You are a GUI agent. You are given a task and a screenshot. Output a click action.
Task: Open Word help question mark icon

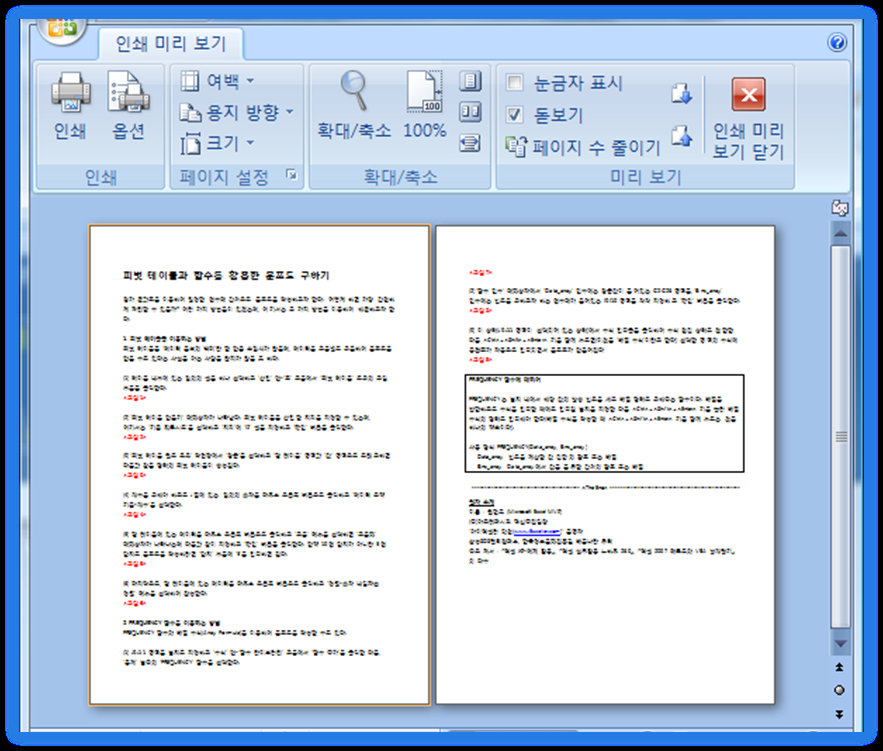(837, 42)
